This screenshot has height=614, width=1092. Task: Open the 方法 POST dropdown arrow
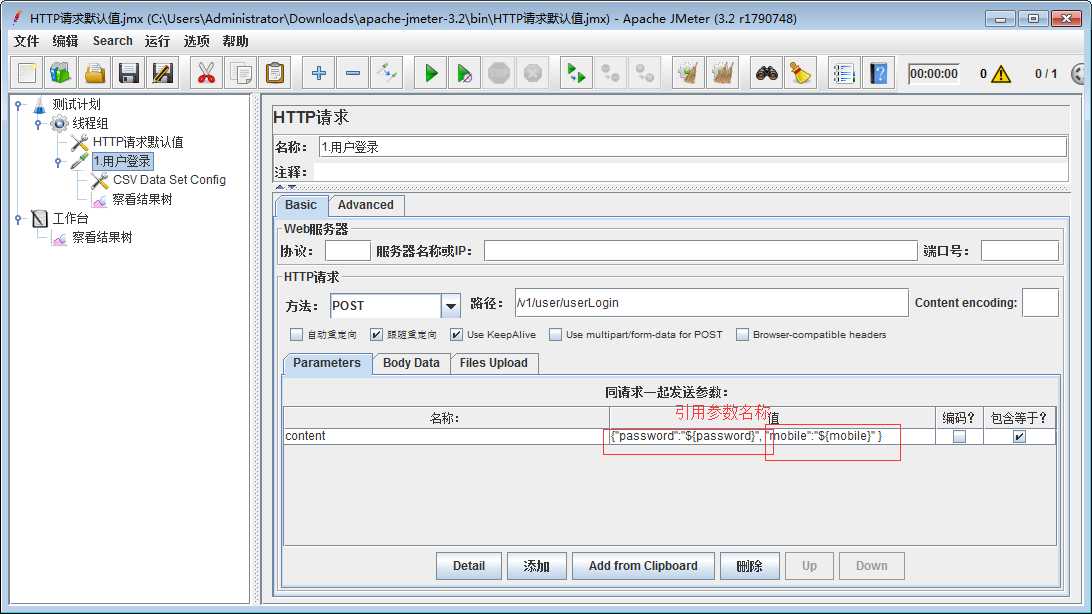pyautogui.click(x=451, y=306)
